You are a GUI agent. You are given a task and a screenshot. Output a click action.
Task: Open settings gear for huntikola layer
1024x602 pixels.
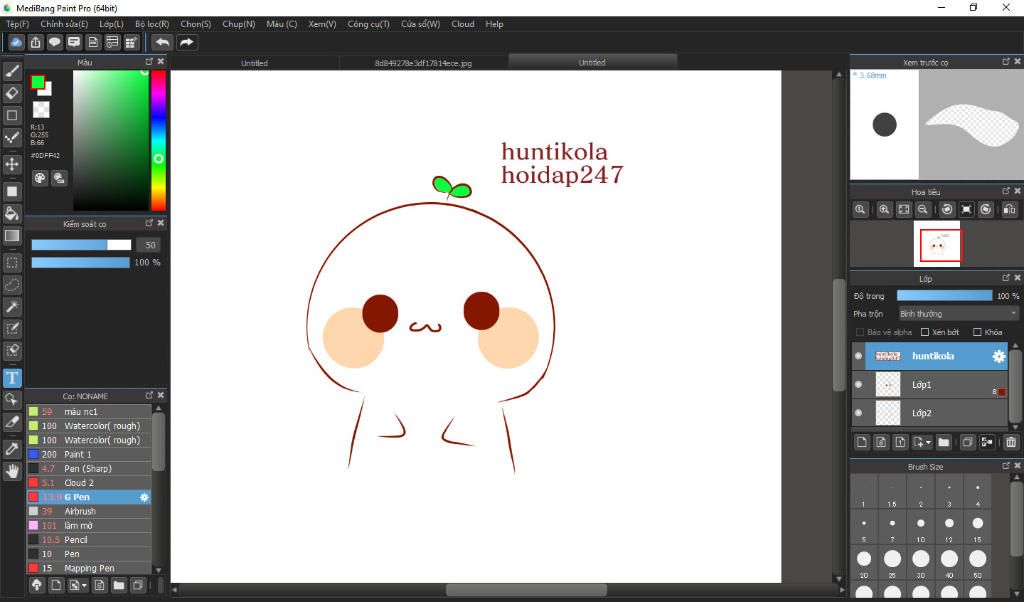[x=999, y=356]
